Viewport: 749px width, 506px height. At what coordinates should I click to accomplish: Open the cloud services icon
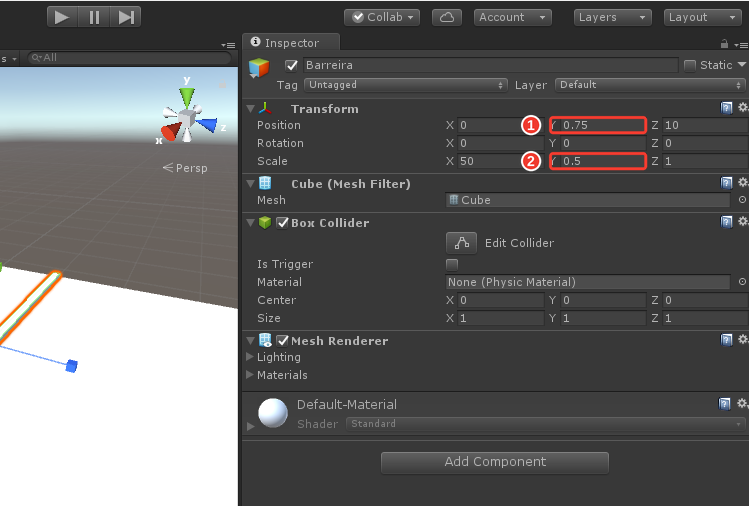[x=447, y=18]
